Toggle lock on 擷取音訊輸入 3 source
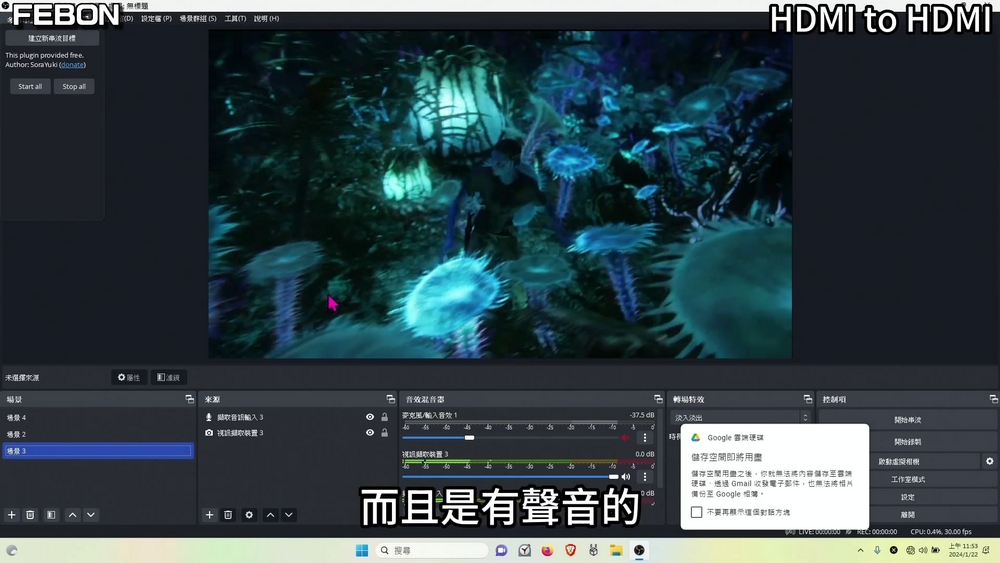This screenshot has width=1000, height=563. pos(385,416)
